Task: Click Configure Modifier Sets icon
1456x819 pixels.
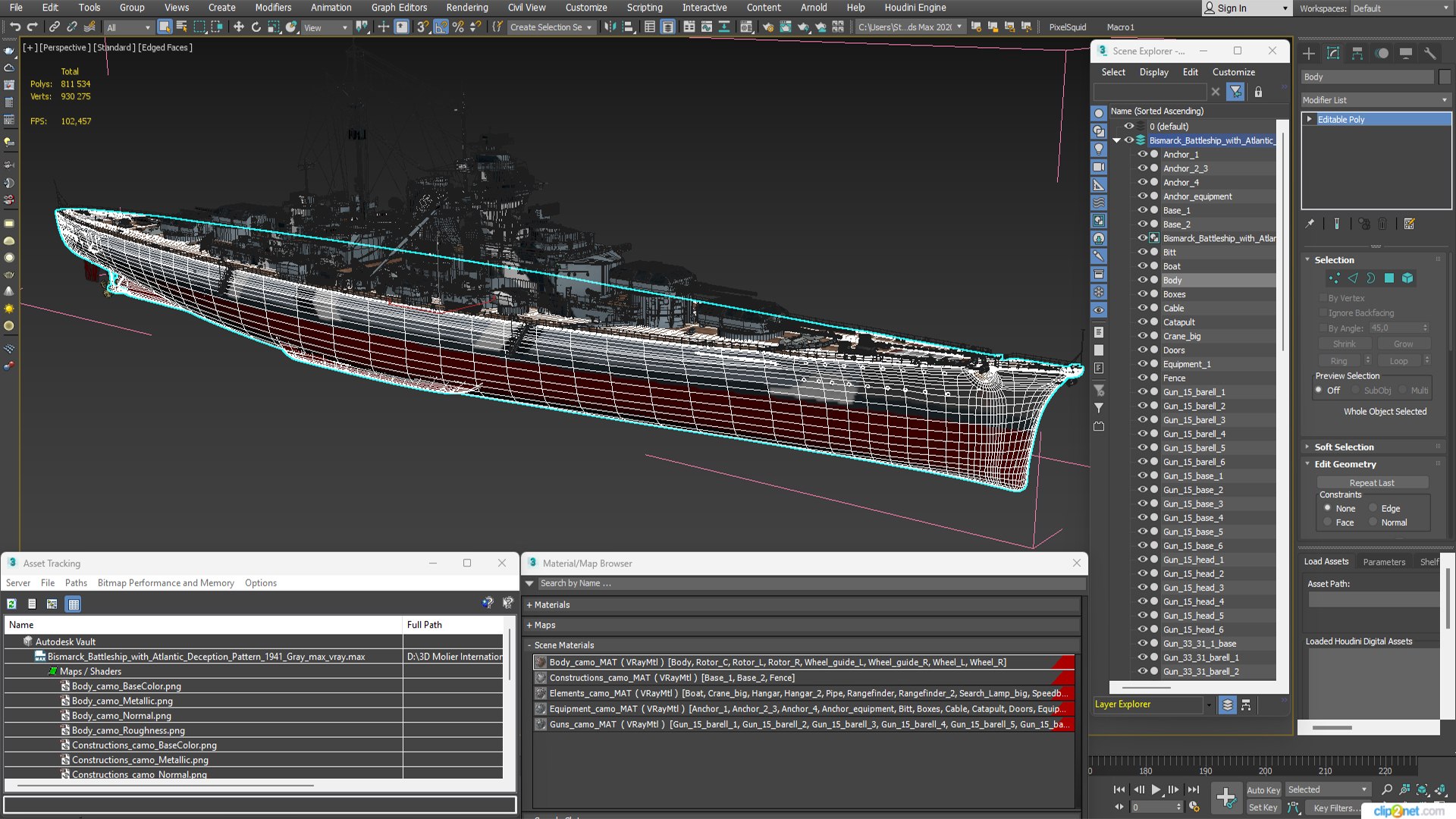Action: [x=1409, y=224]
